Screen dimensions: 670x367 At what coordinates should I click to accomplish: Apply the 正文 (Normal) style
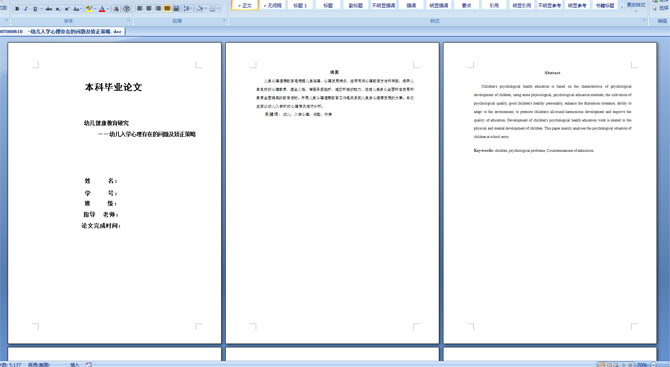245,5
